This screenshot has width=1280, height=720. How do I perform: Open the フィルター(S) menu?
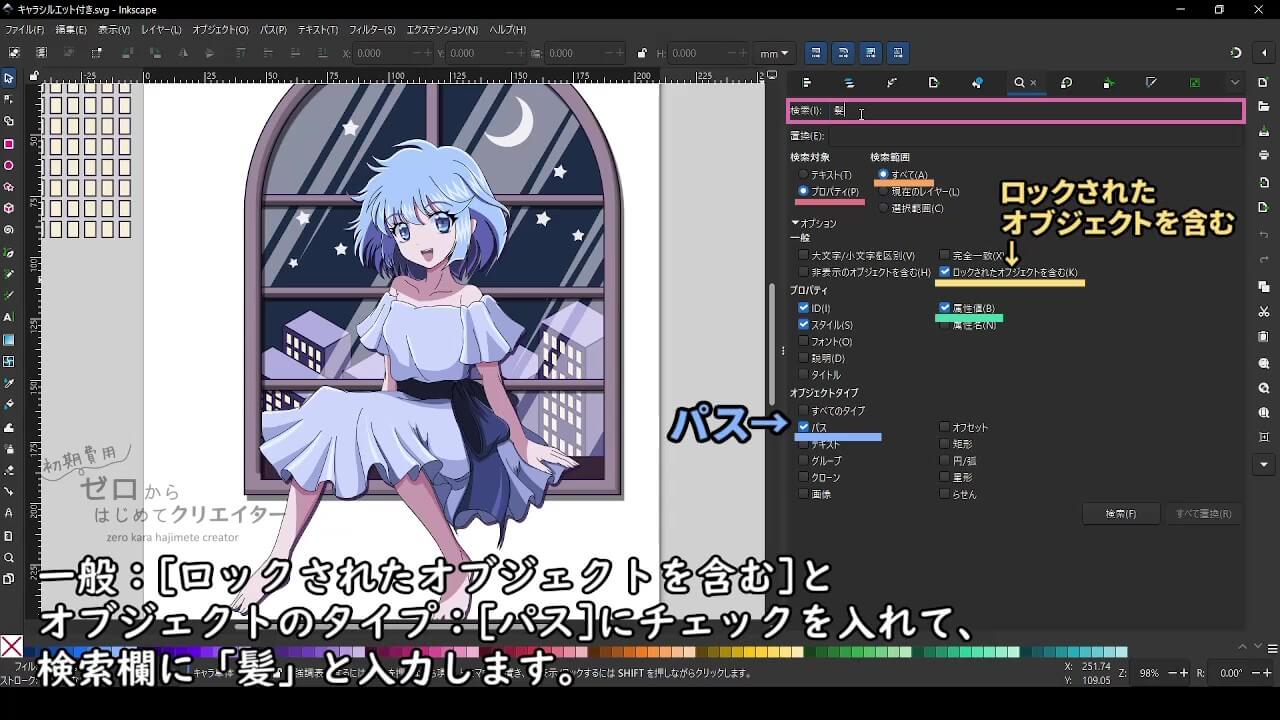coord(373,30)
